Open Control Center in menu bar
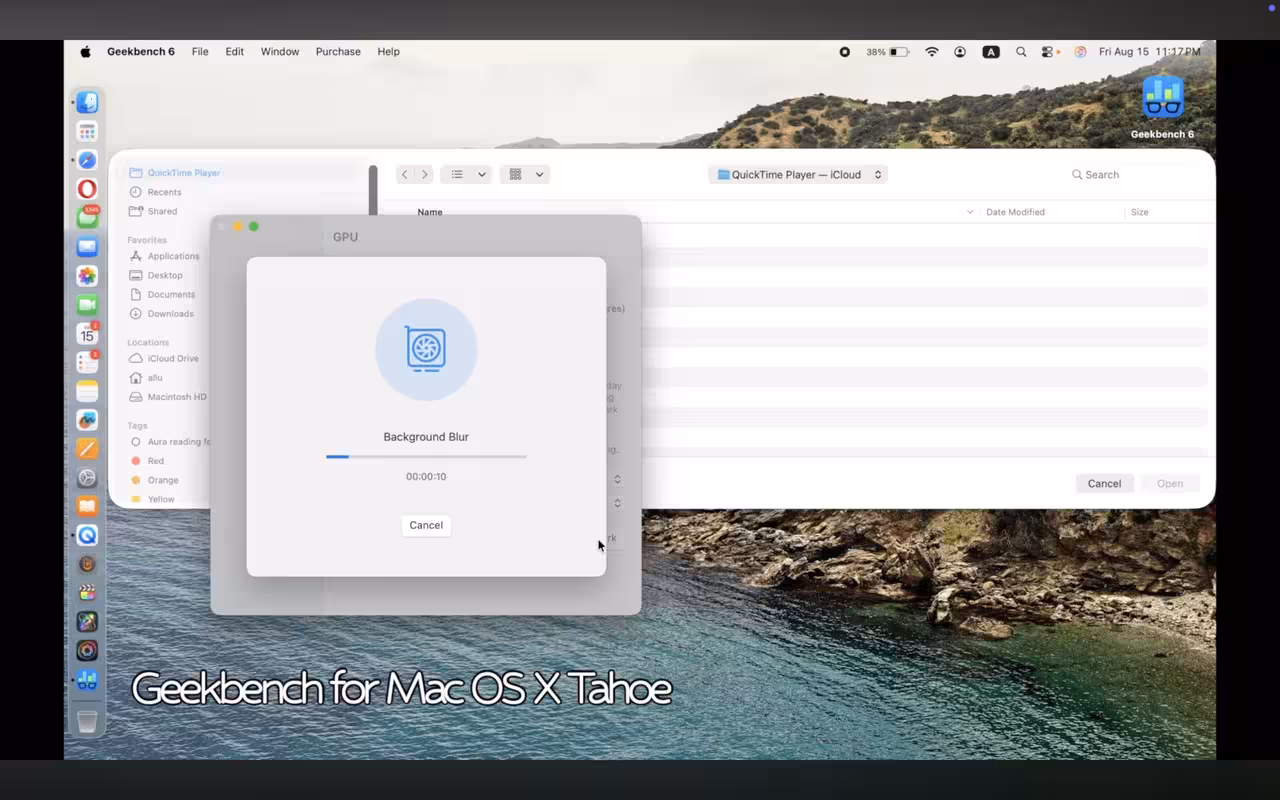 pos(1049,52)
